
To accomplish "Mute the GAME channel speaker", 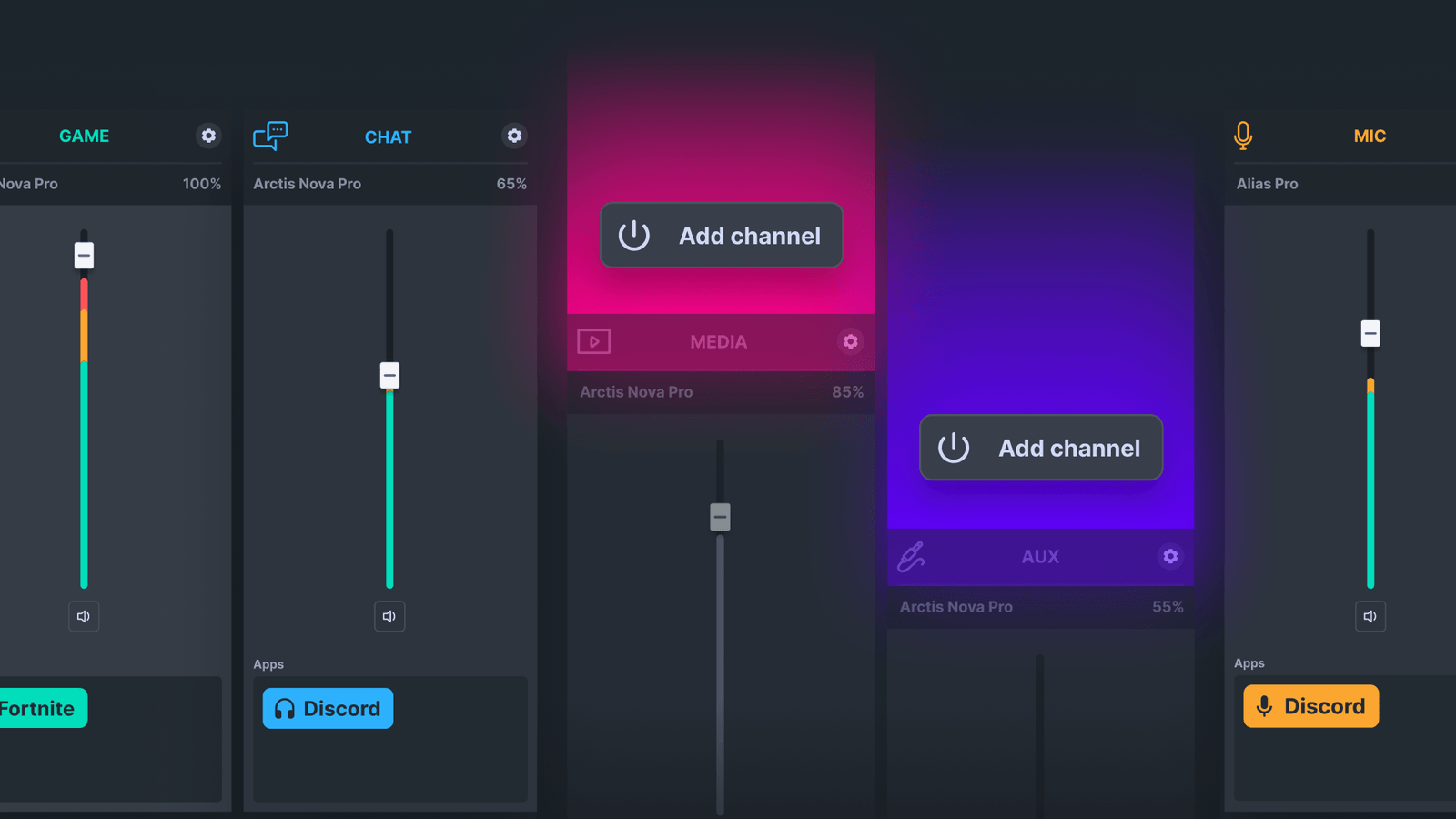I will coord(84,616).
